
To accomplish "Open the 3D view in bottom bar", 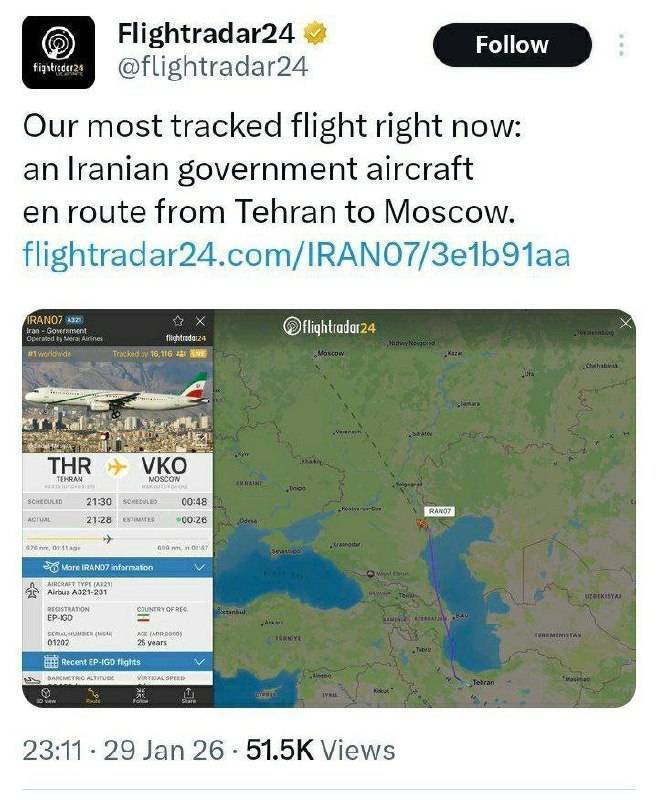I will (44, 695).
